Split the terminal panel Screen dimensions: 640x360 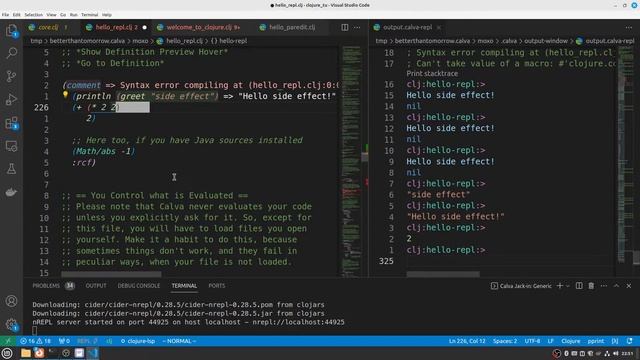(579, 286)
